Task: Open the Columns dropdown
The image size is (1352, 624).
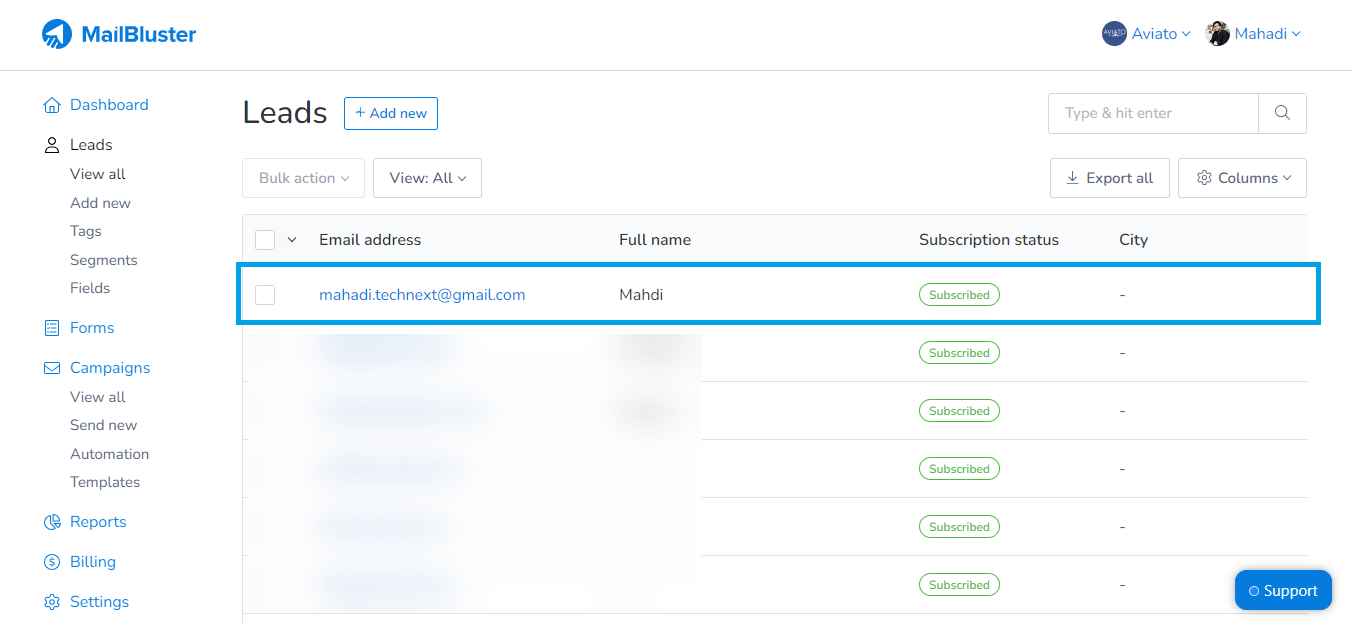Action: coord(1242,178)
